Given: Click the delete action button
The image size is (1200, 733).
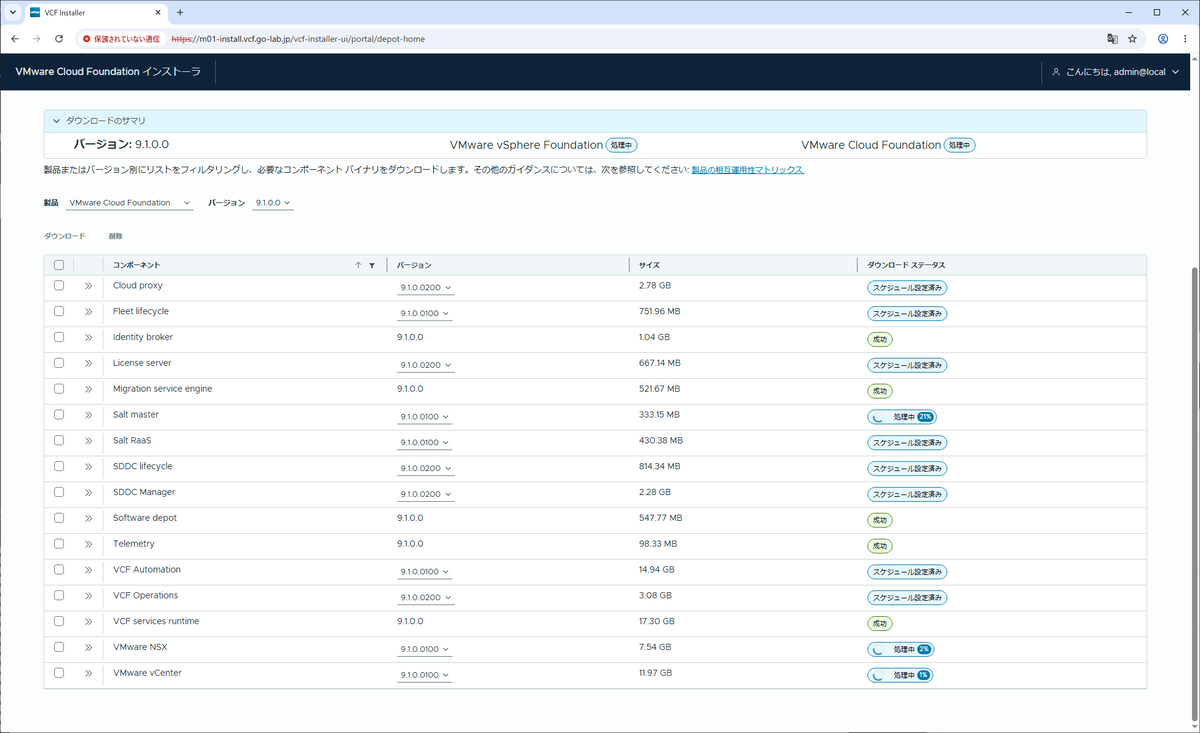Looking at the screenshot, I should [116, 236].
